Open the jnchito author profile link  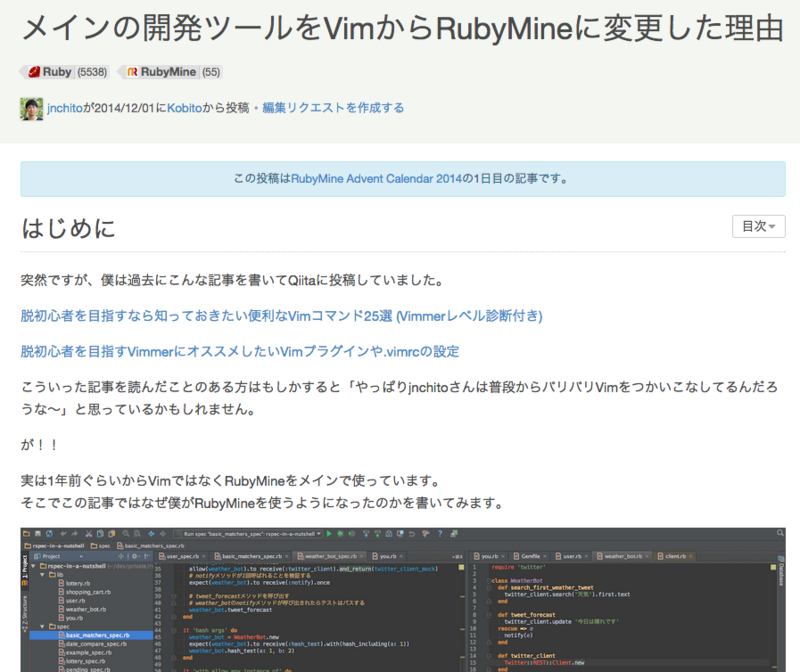tap(65, 108)
